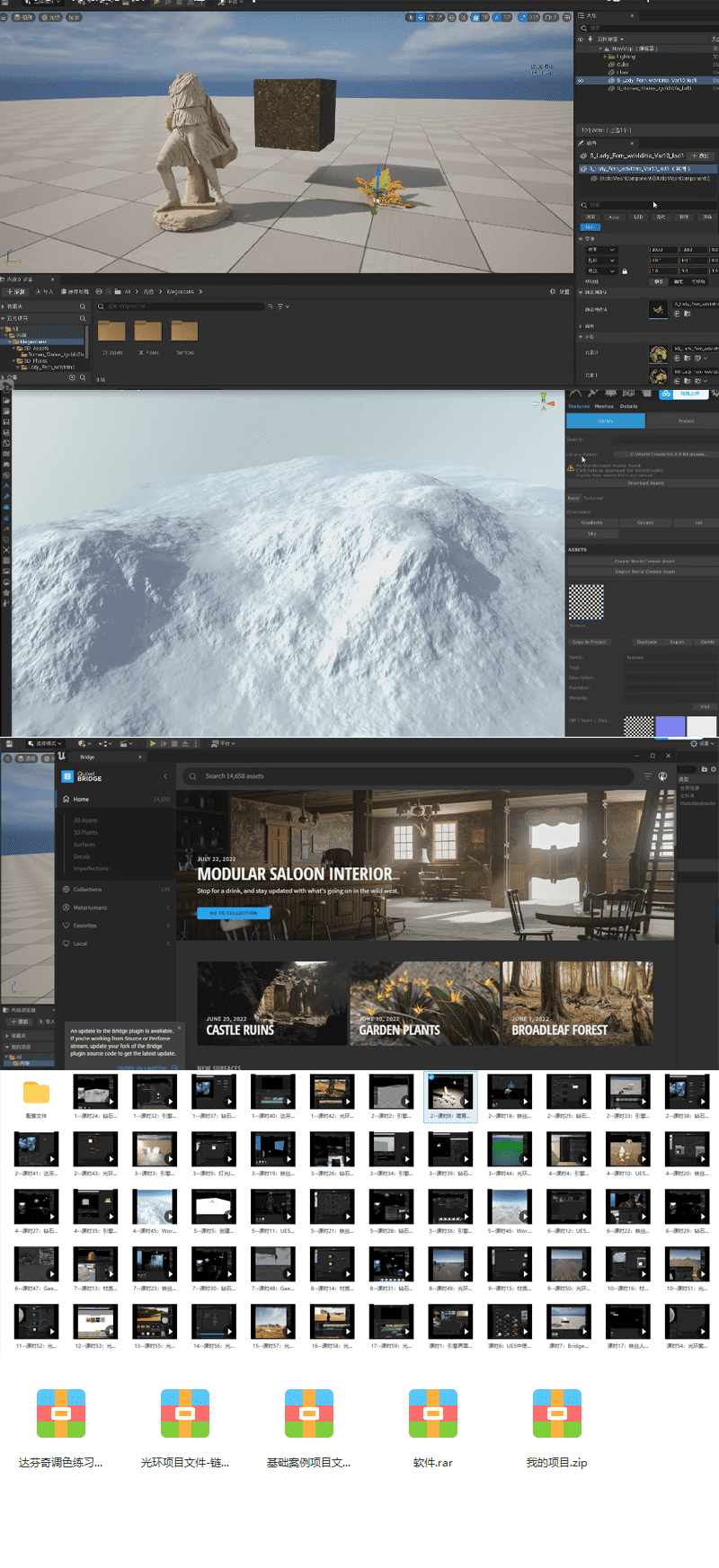Click Create World Creator Asset button
The height and width of the screenshot is (1568, 719).
pos(644,561)
